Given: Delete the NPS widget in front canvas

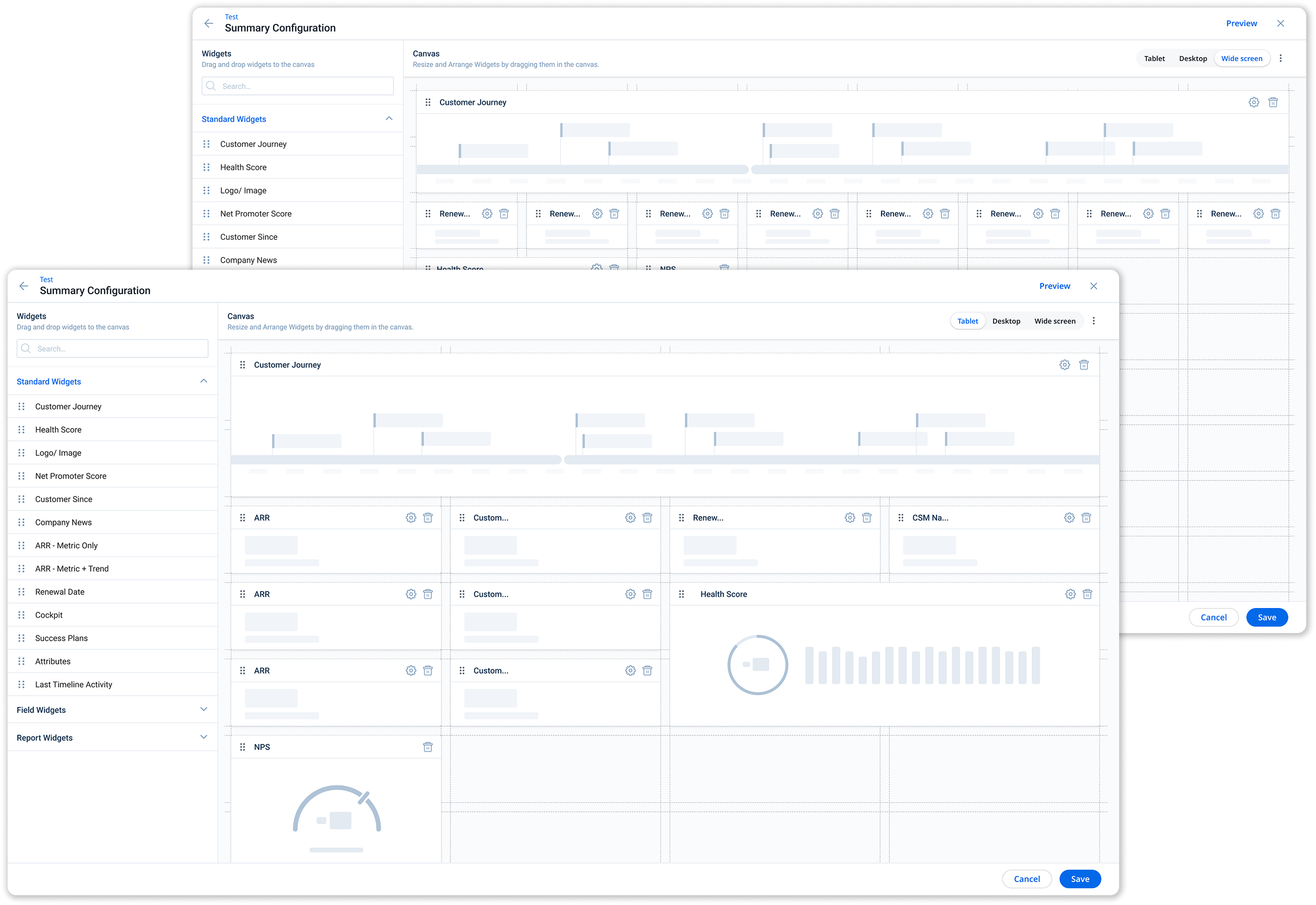Looking at the screenshot, I should coord(427,747).
